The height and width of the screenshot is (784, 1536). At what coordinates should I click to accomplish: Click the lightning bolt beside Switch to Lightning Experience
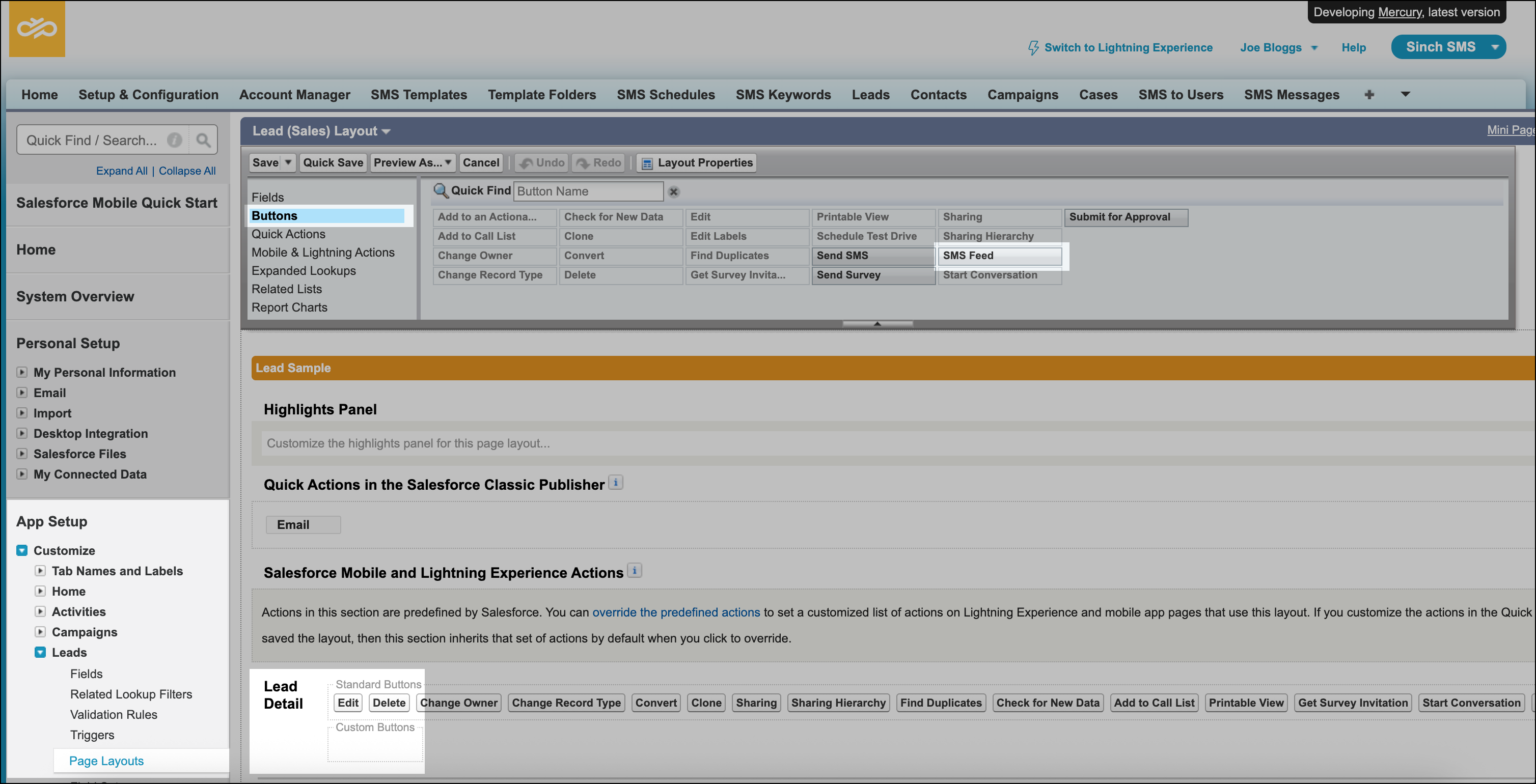coord(1033,47)
